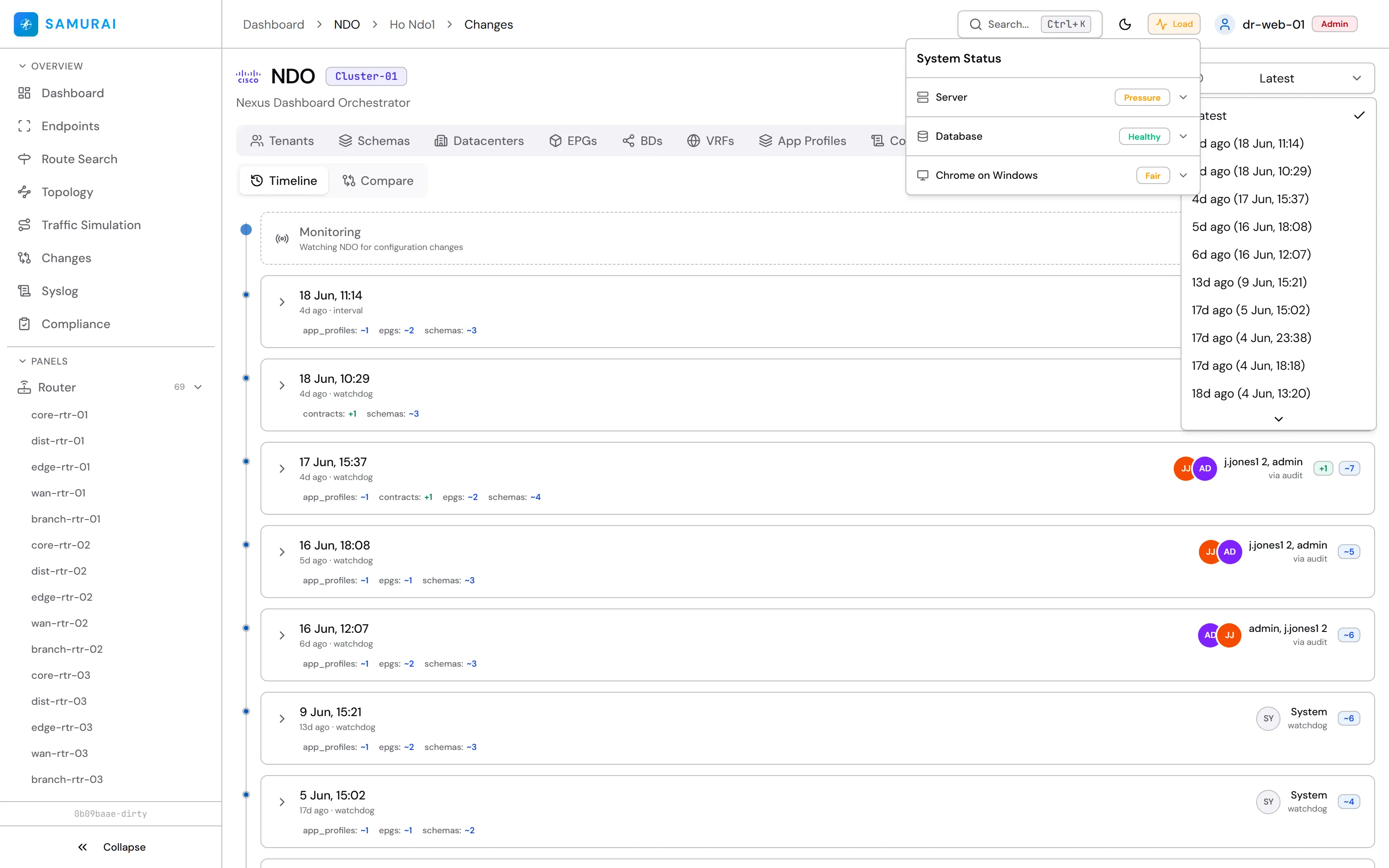1389x868 pixels.
Task: Open the VRFs tab
Action: point(711,141)
